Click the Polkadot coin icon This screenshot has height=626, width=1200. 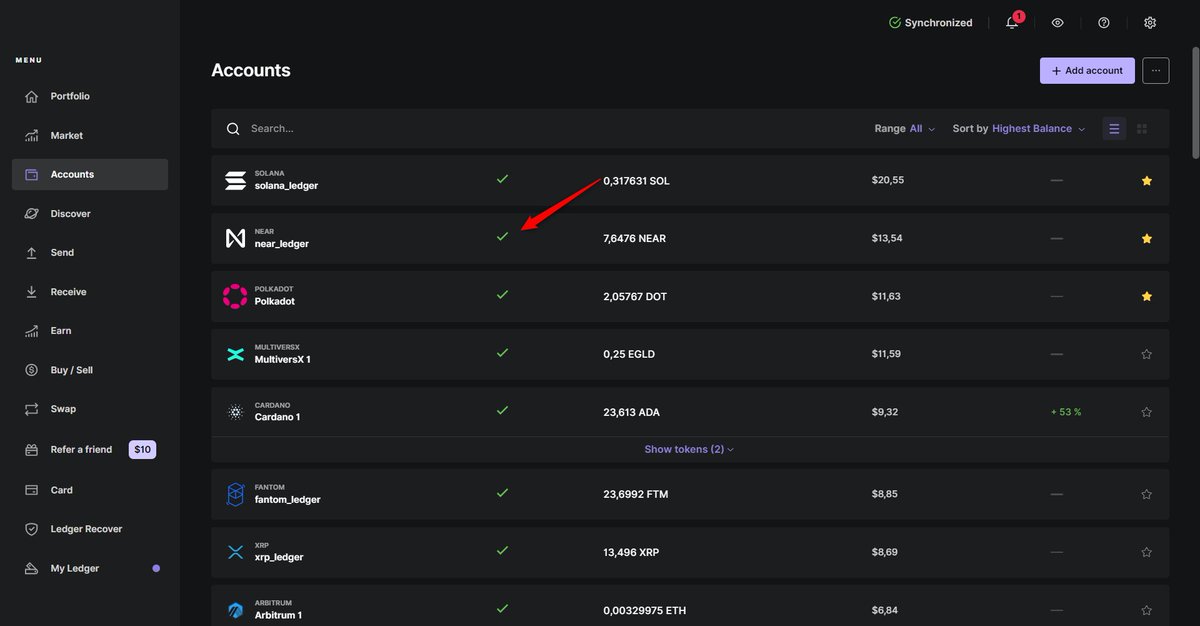pos(235,296)
